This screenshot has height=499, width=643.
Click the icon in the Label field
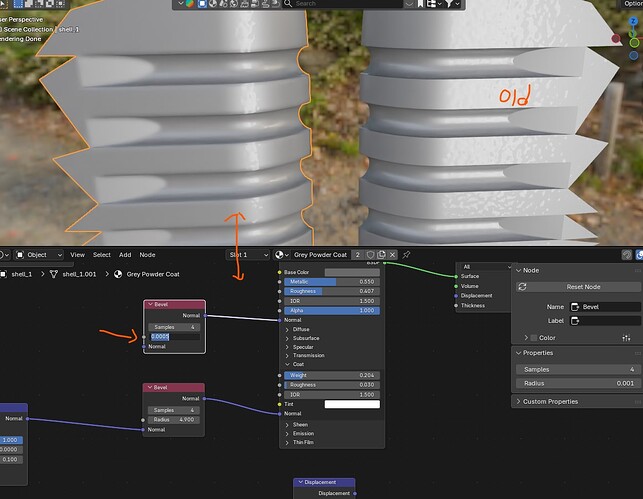click(575, 321)
